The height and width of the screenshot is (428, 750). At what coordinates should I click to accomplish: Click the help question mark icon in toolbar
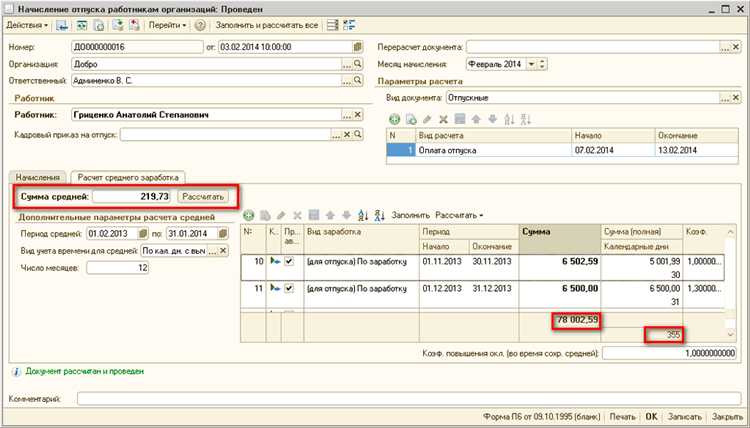point(200,23)
